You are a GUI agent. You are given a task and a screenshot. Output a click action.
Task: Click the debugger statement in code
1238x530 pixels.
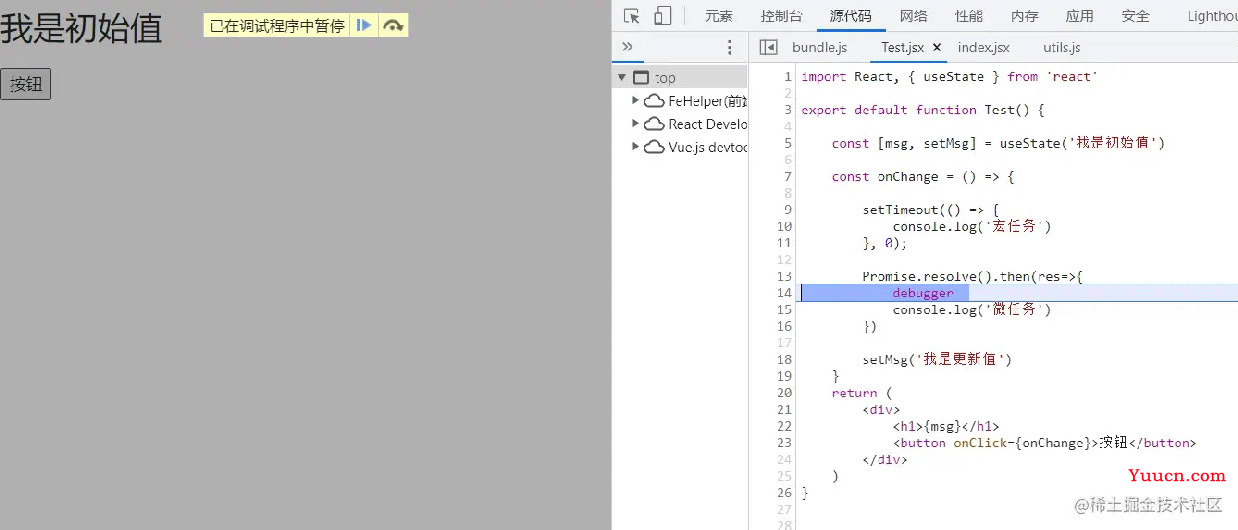coord(923,293)
